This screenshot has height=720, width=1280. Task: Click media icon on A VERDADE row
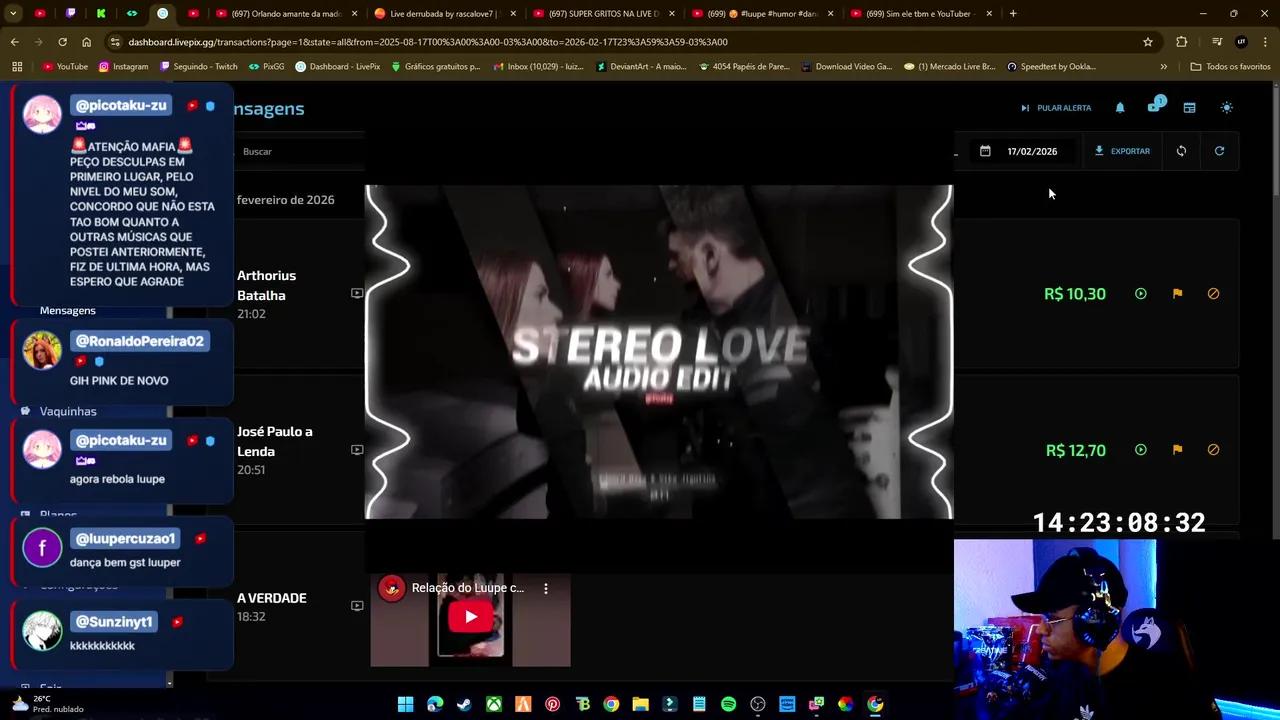[357, 606]
